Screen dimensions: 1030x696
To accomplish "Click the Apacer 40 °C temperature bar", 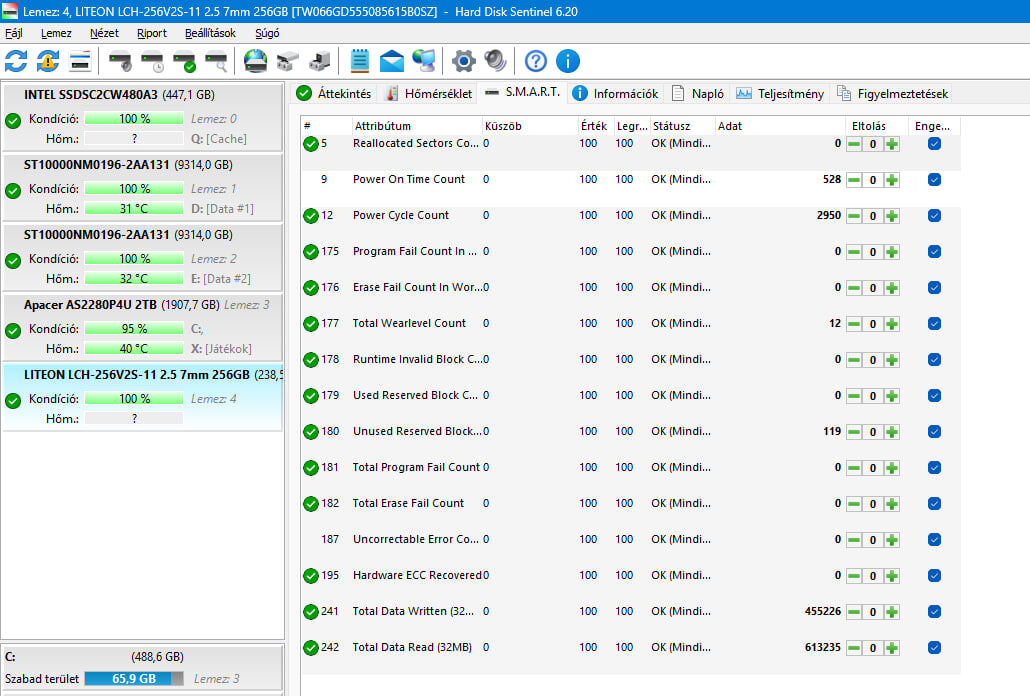I will [x=134, y=349].
